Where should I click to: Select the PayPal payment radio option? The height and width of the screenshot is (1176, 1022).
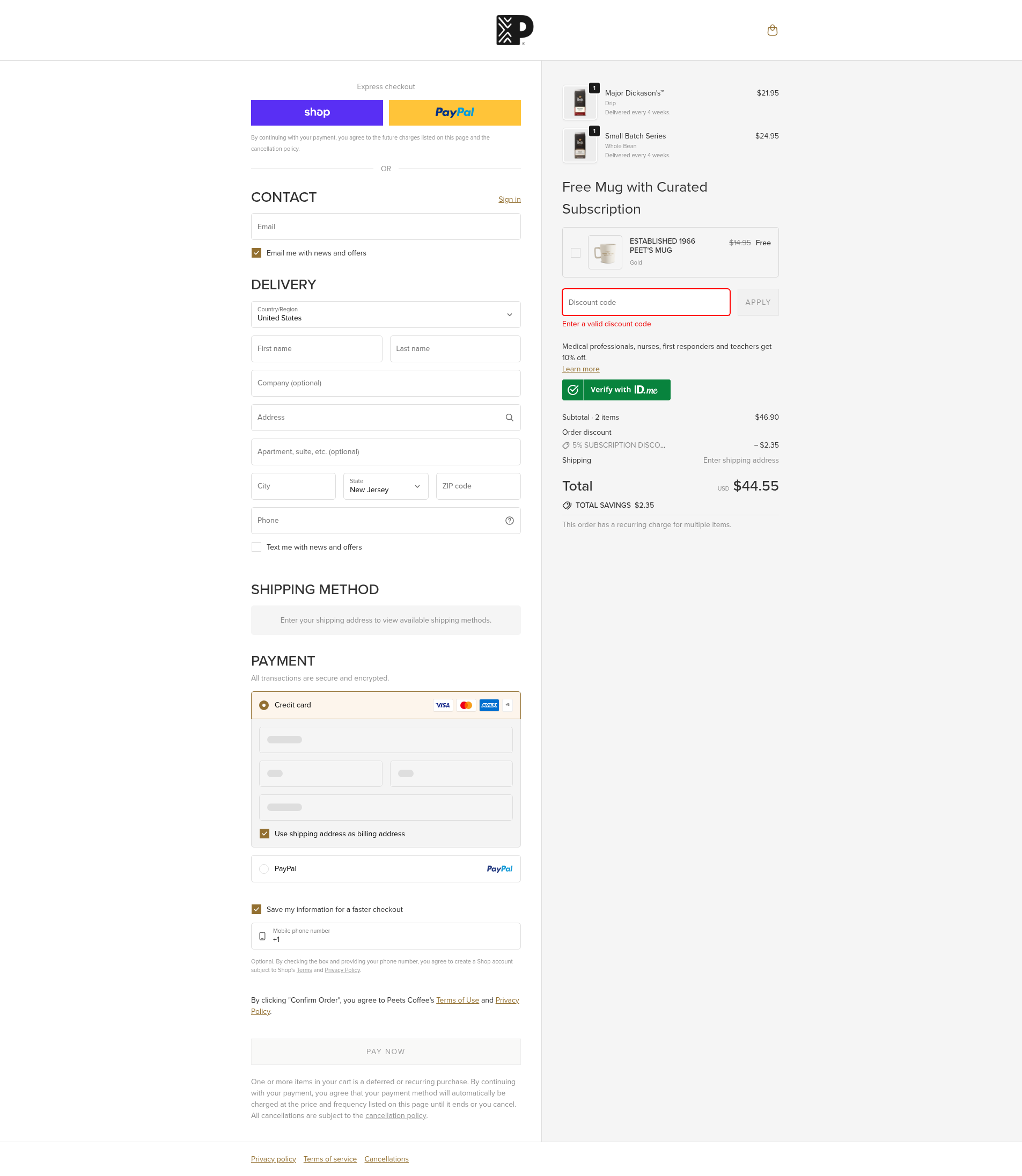[264, 869]
